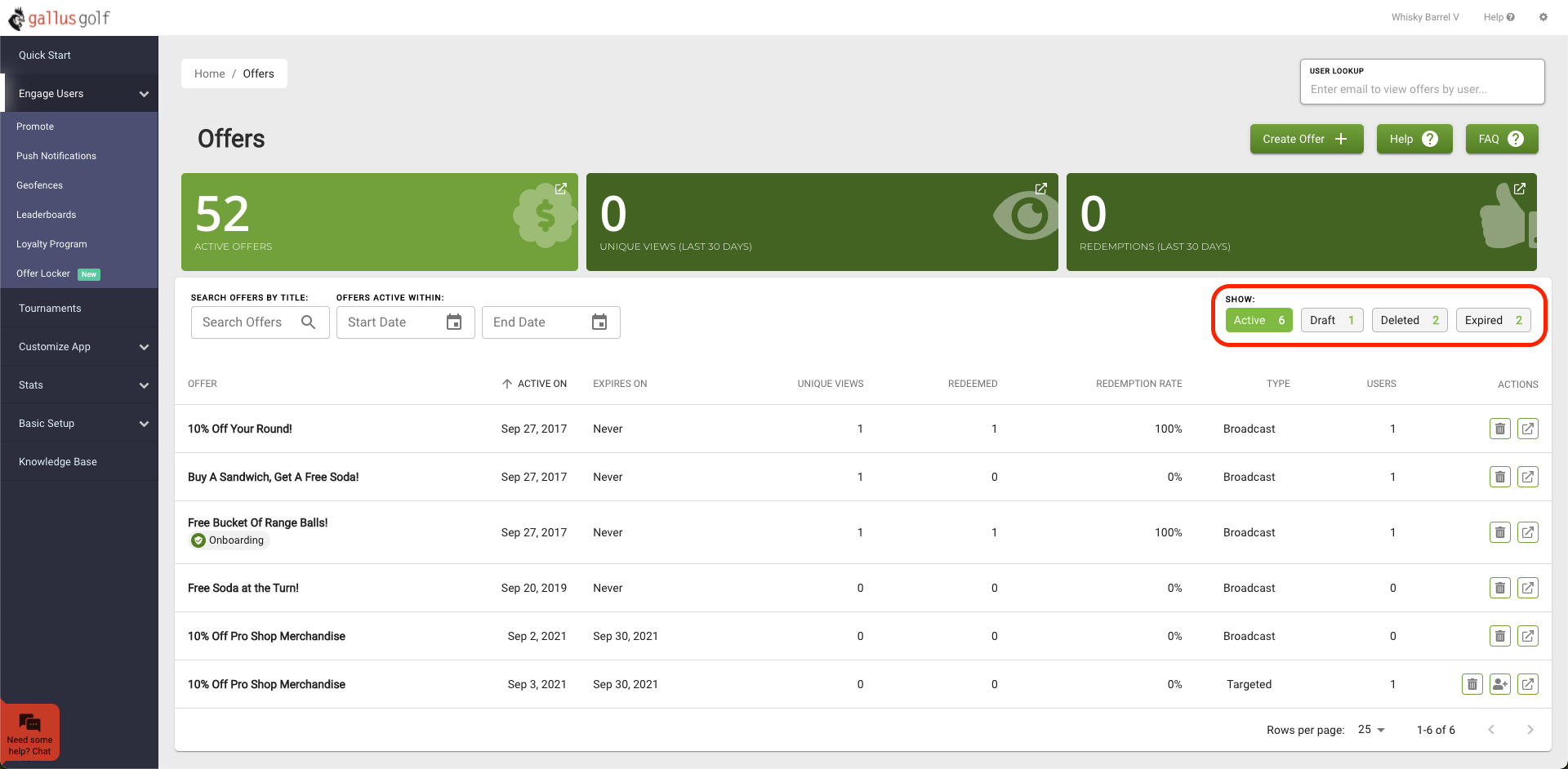Open Leaderboards in sidebar
This screenshot has height=769, width=1568.
coord(46,215)
